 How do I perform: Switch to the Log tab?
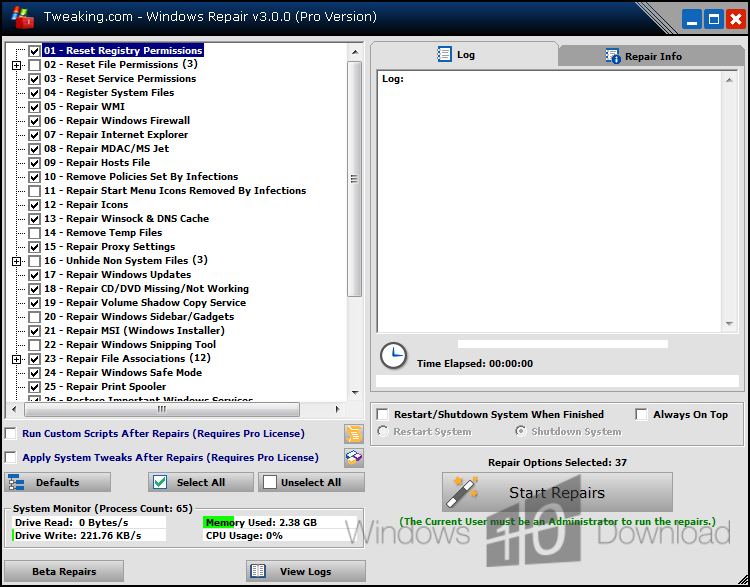(464, 54)
